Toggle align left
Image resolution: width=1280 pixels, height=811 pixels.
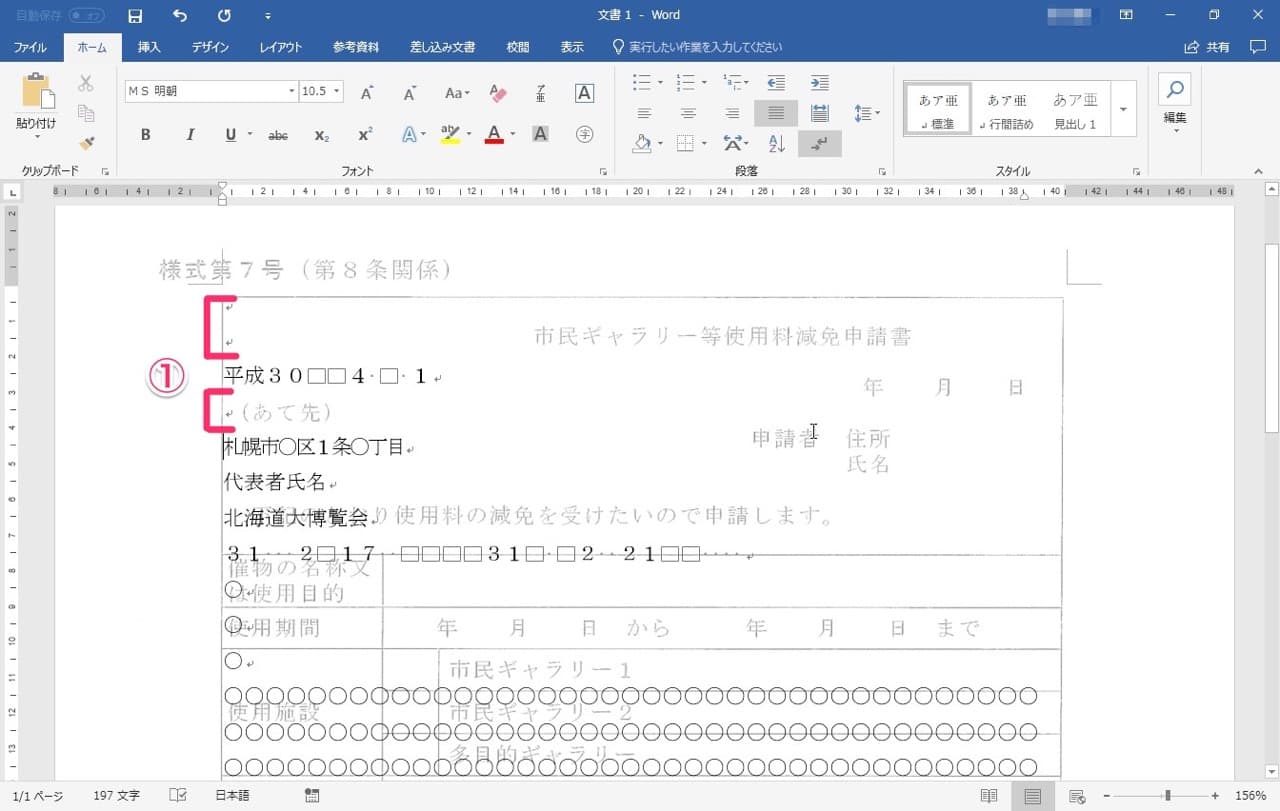click(x=644, y=113)
